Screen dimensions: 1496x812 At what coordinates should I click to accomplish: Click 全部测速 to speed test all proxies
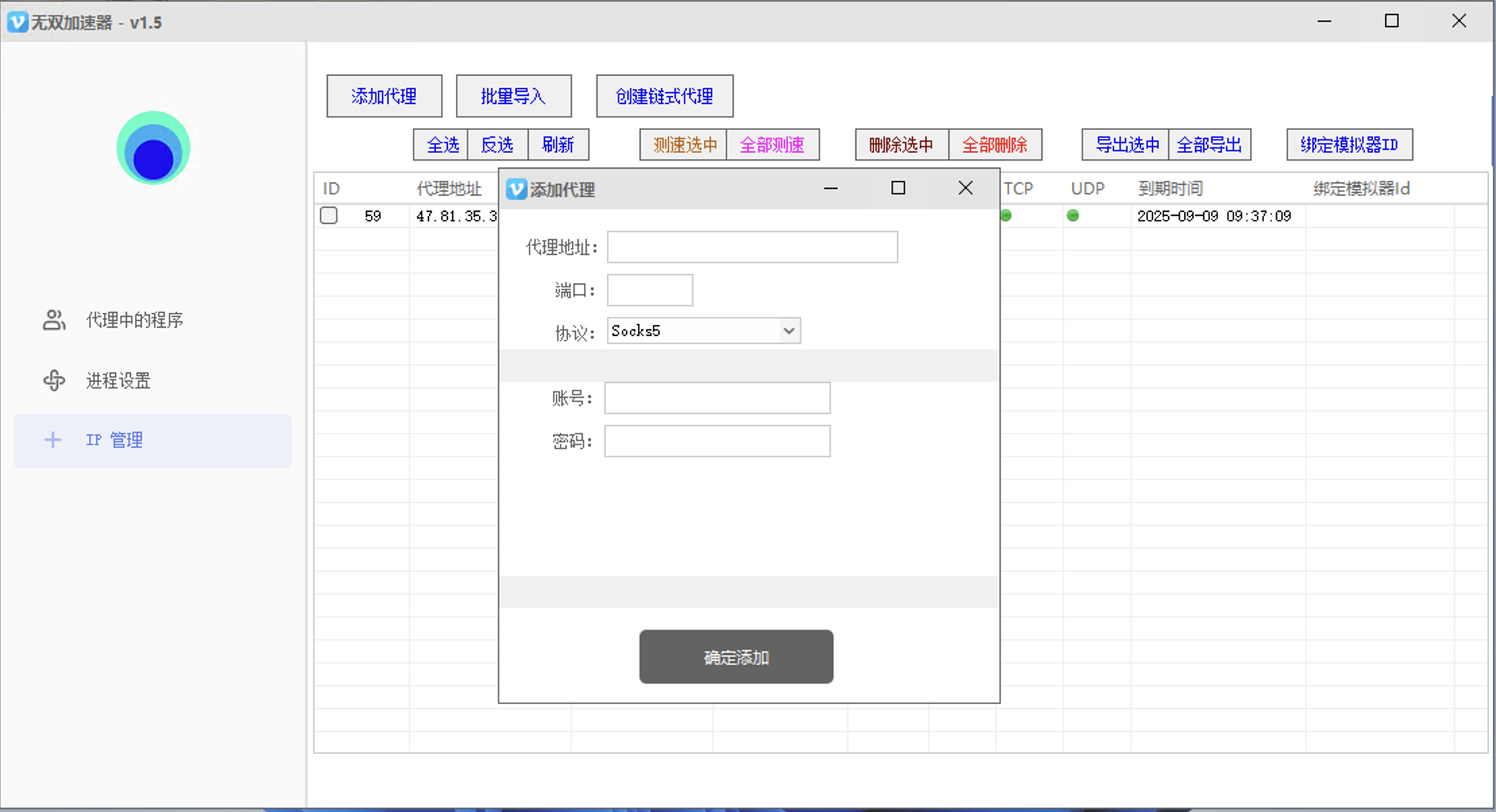(x=773, y=144)
